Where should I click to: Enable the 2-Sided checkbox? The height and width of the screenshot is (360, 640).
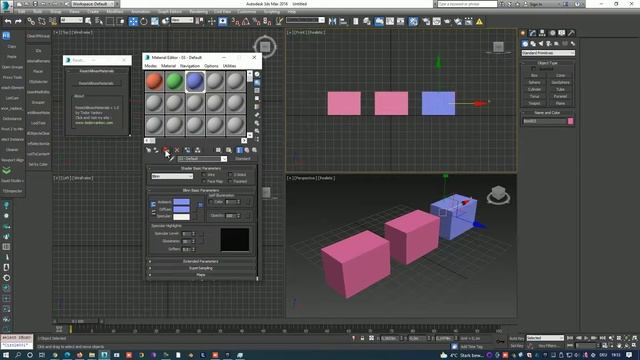(230, 175)
